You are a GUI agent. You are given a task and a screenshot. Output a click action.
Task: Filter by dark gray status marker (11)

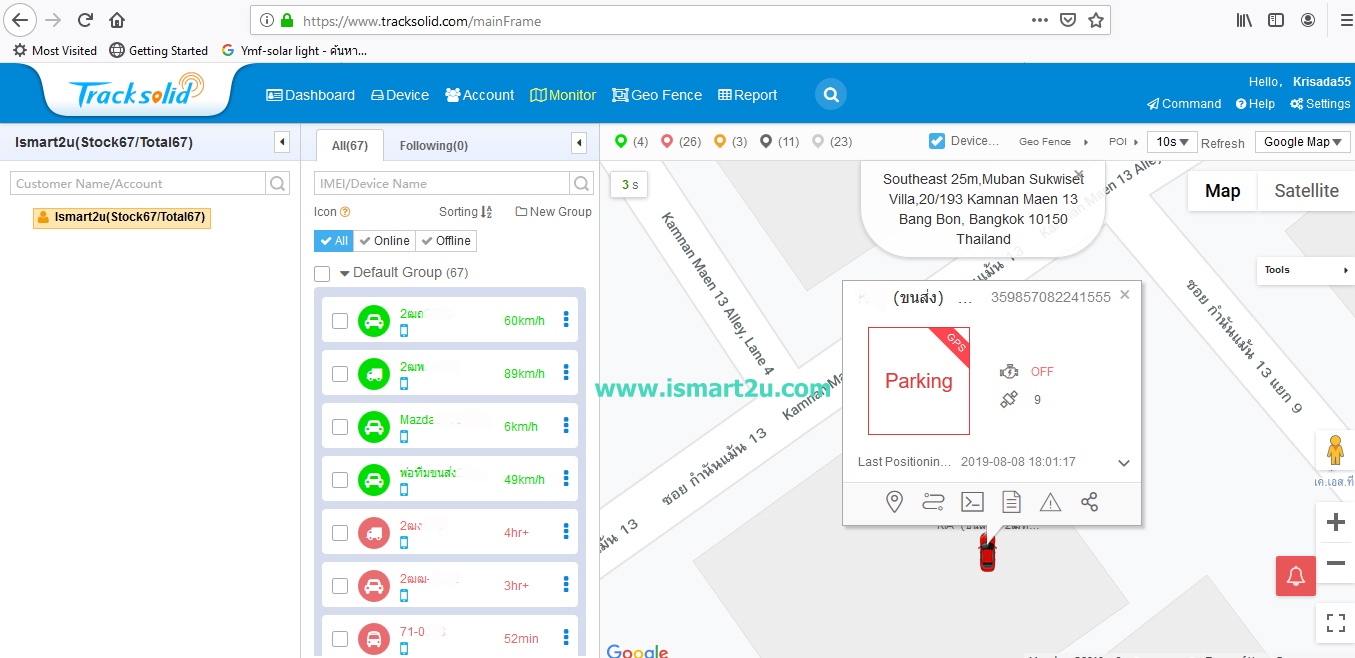coord(766,141)
